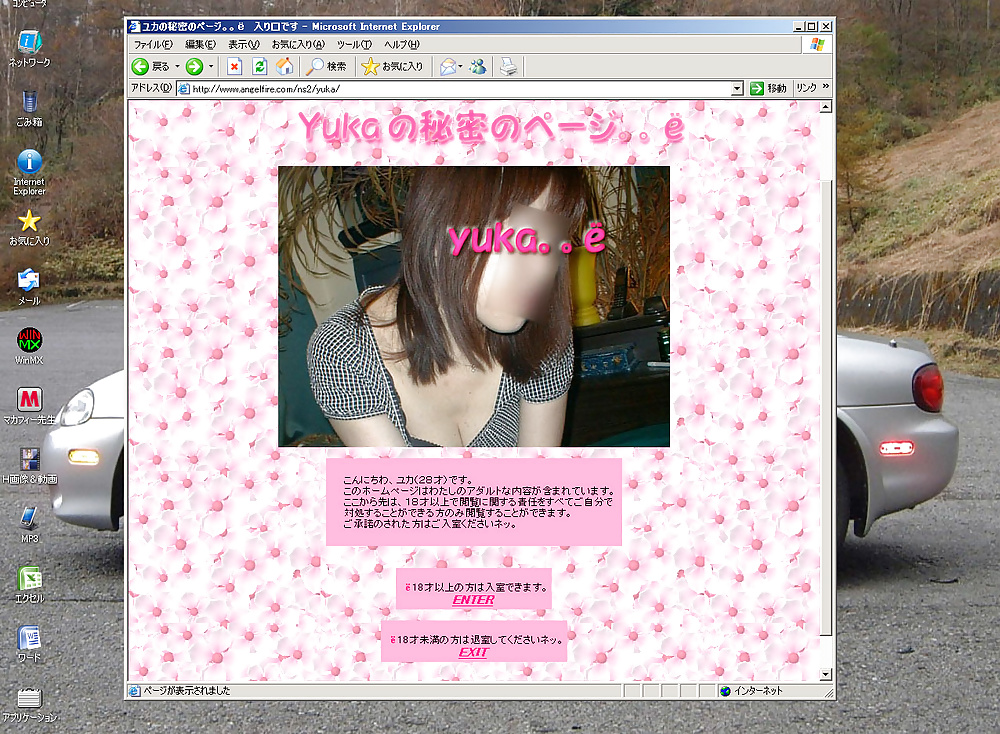Open the ファイル(F) menu
The image size is (1000, 734).
click(x=152, y=45)
